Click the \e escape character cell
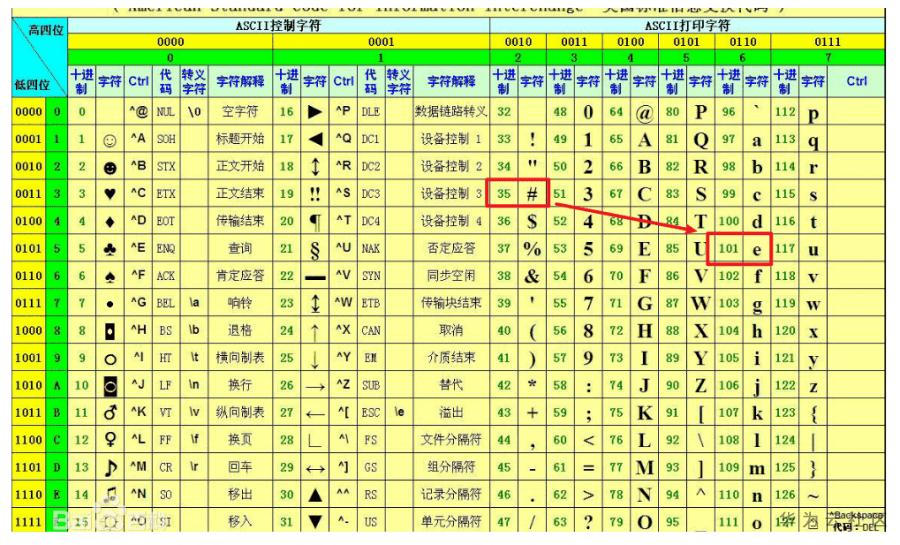Viewport: 900px width, 545px height. pyautogui.click(x=399, y=412)
